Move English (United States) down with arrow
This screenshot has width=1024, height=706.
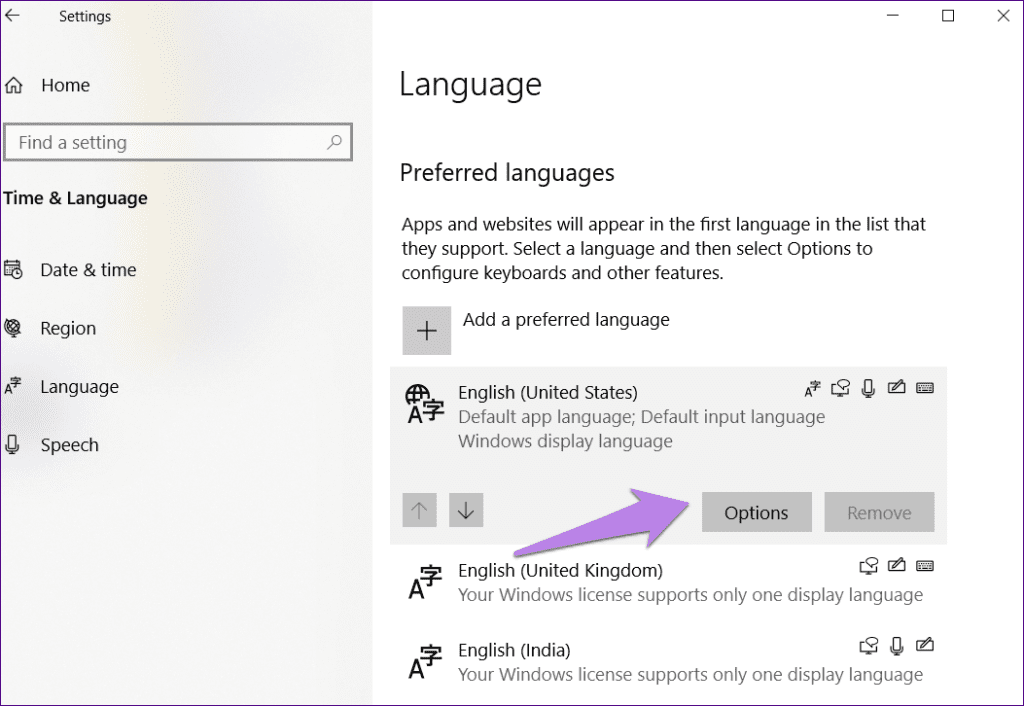pos(466,511)
